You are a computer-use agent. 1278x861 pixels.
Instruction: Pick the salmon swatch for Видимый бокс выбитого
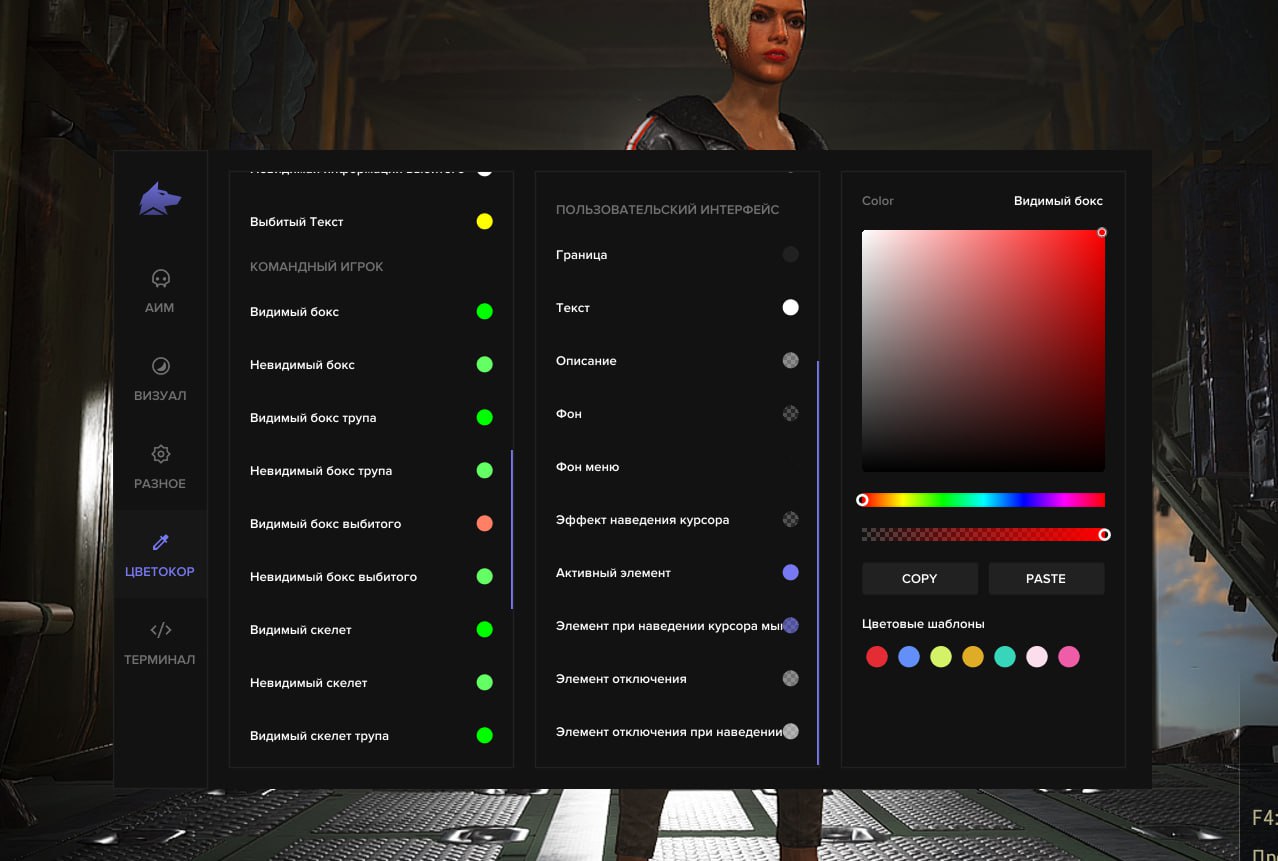pyautogui.click(x=484, y=524)
